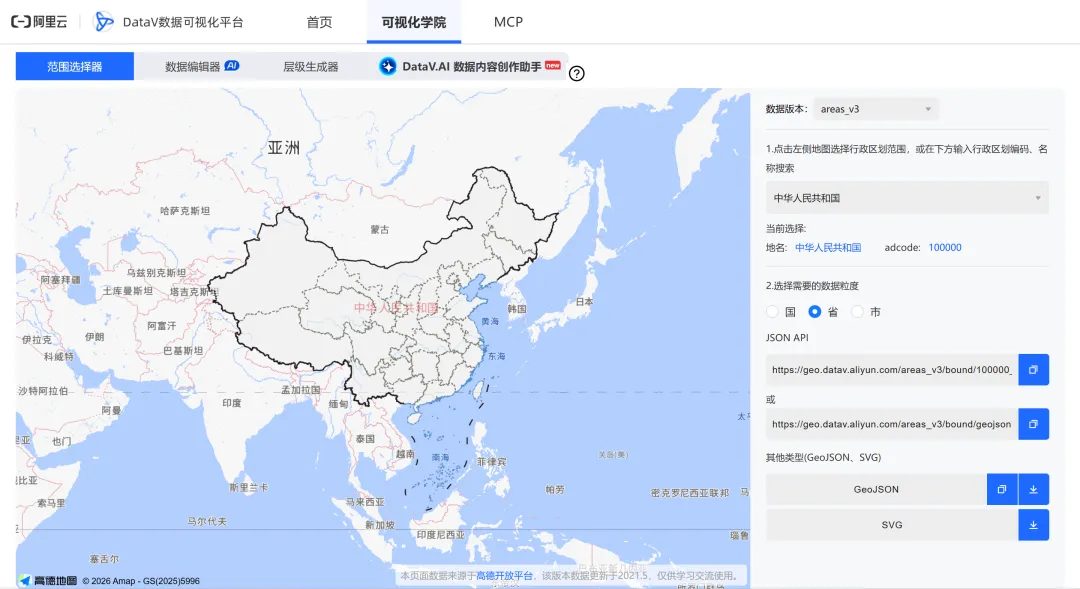Click the second geojson URL field

[892, 424]
